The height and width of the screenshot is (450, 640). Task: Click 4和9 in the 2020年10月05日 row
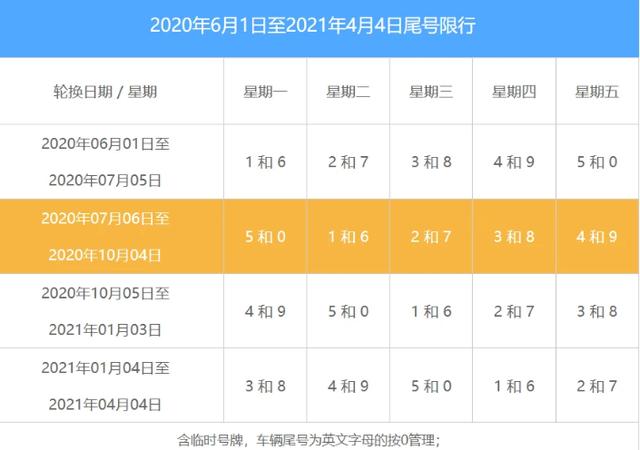coord(265,312)
